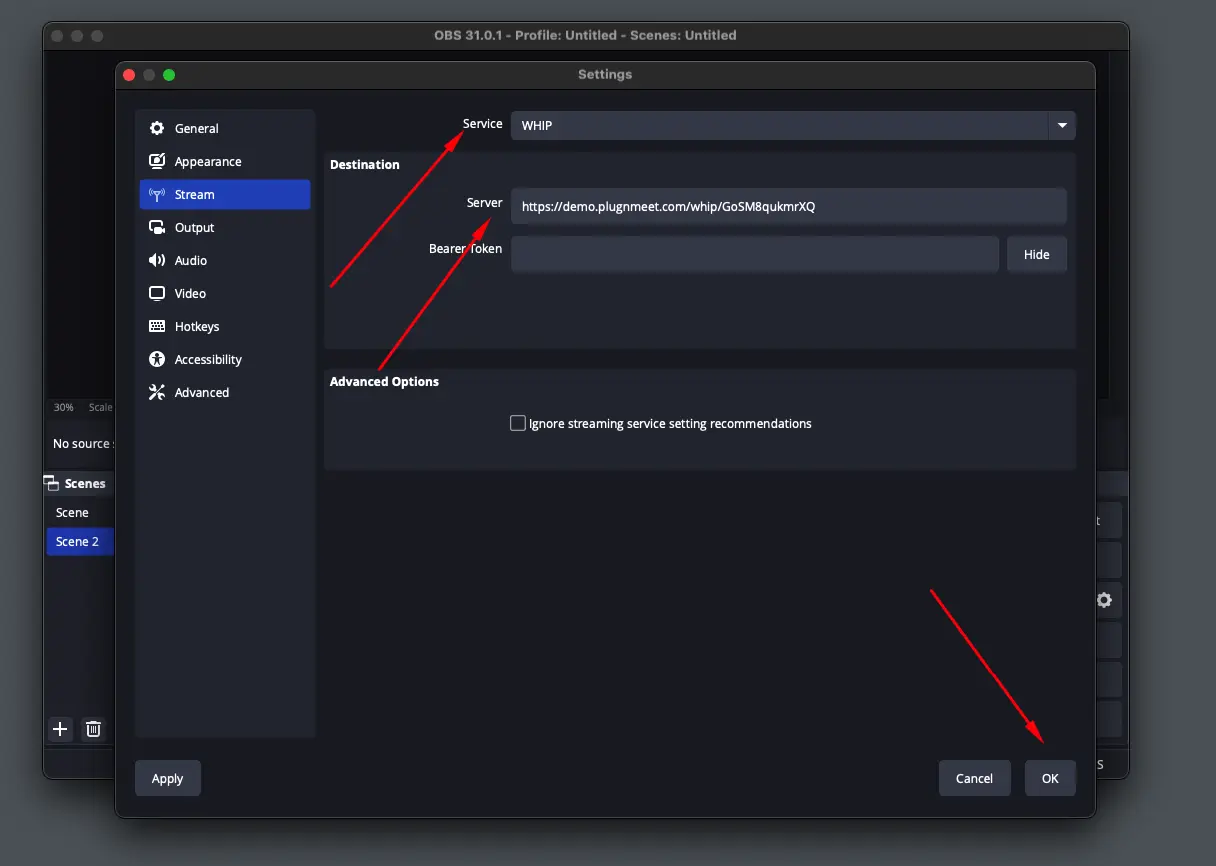Viewport: 1216px width, 866px height.
Task: Click the Video monitor icon
Action: click(x=157, y=293)
